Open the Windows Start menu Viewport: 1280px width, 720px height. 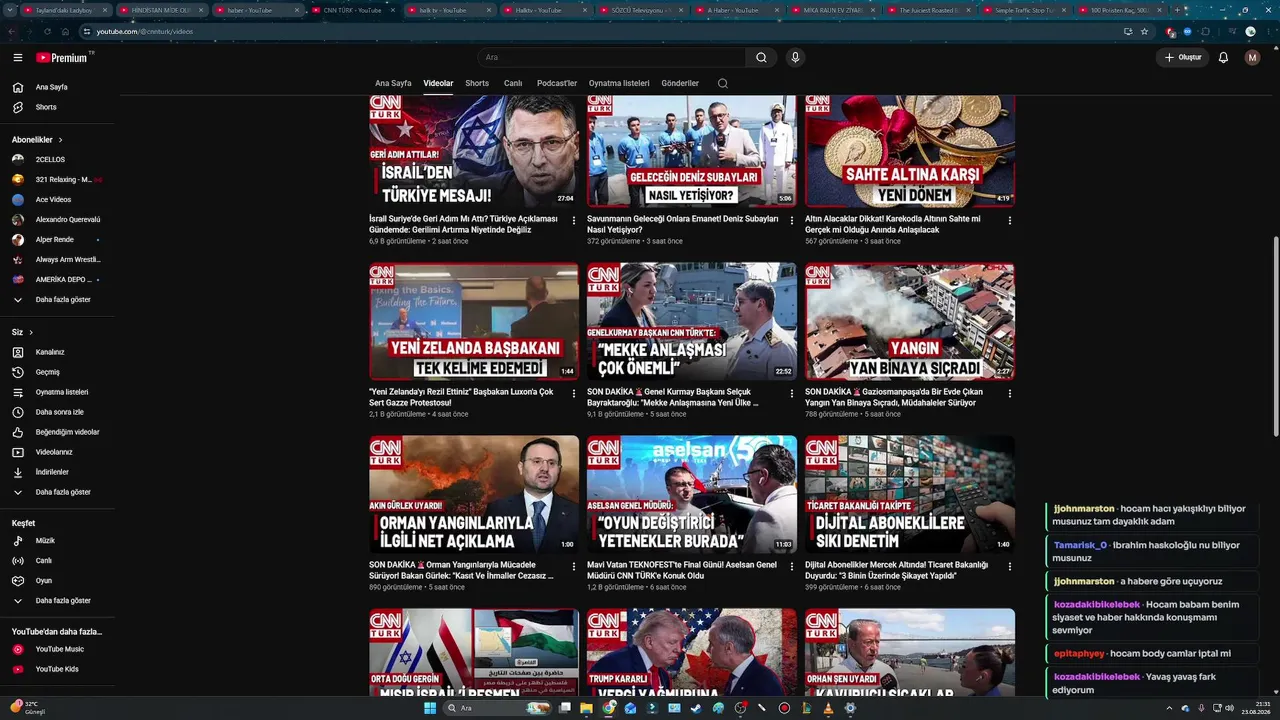[430, 708]
